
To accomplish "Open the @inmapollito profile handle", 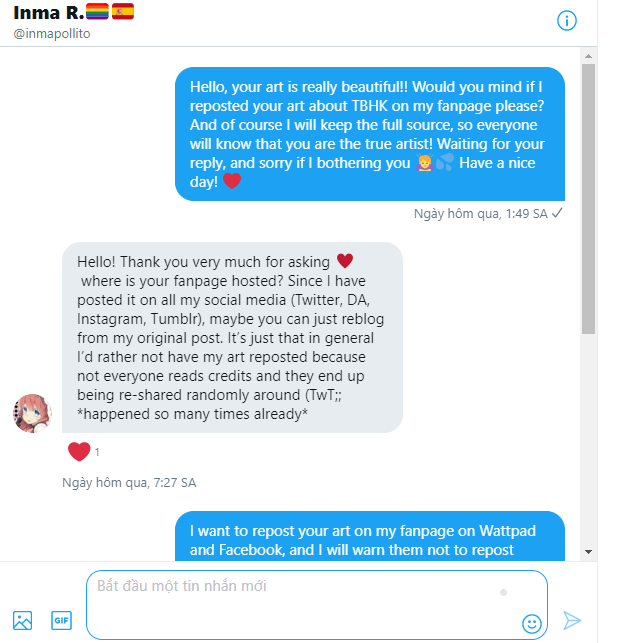I will coord(52,33).
